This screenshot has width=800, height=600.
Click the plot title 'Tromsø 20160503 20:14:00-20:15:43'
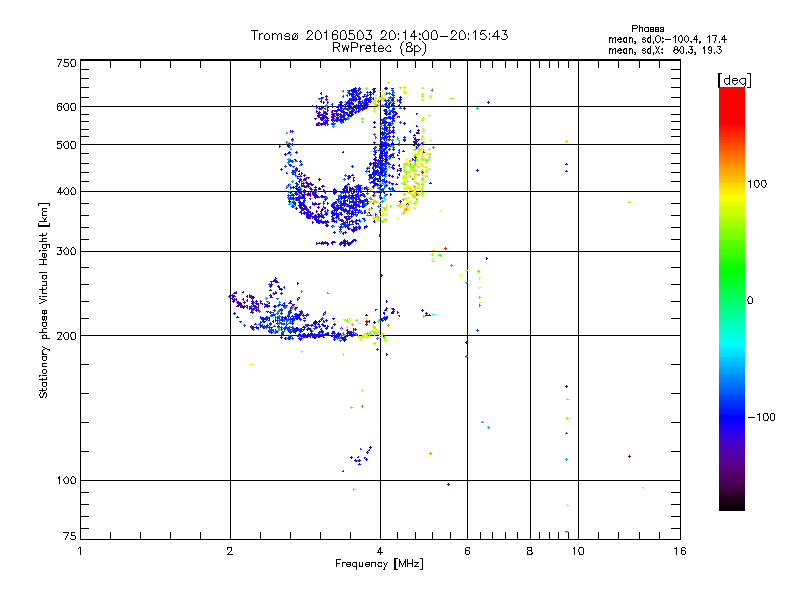click(x=379, y=35)
